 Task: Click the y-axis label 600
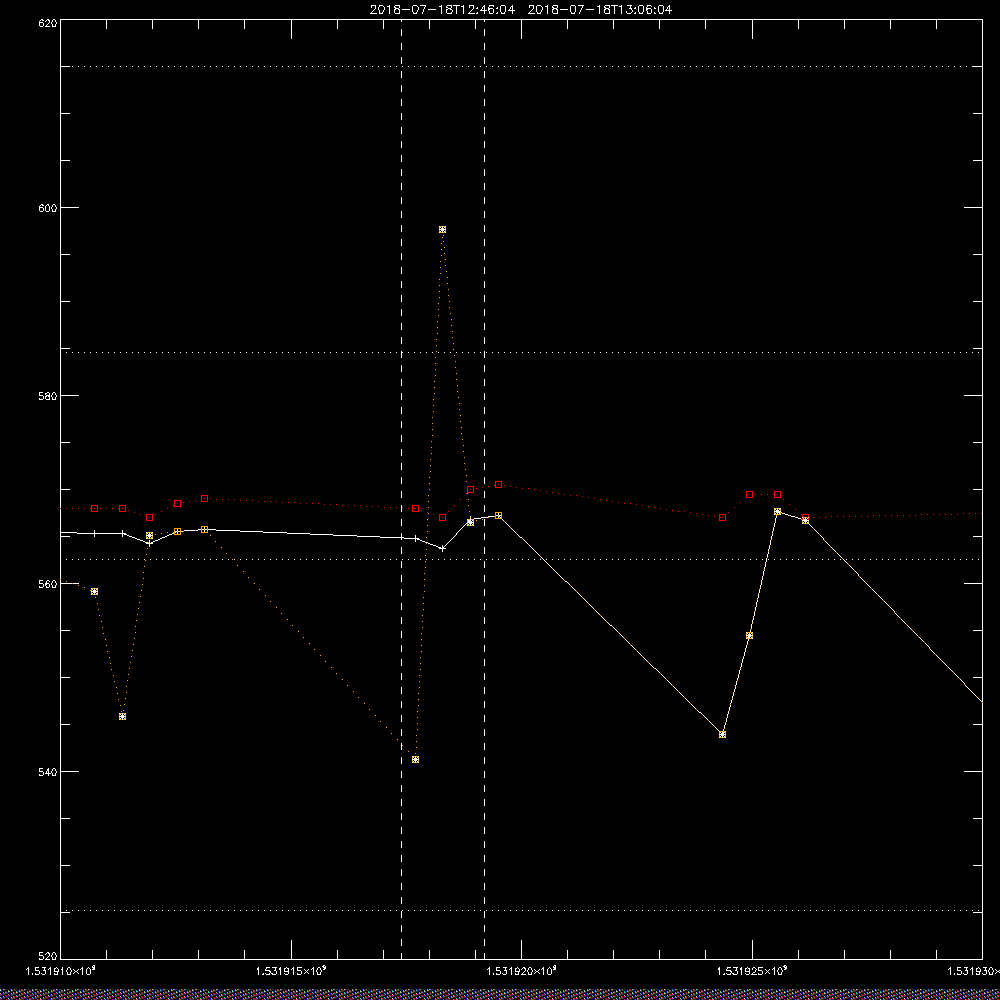click(48, 208)
